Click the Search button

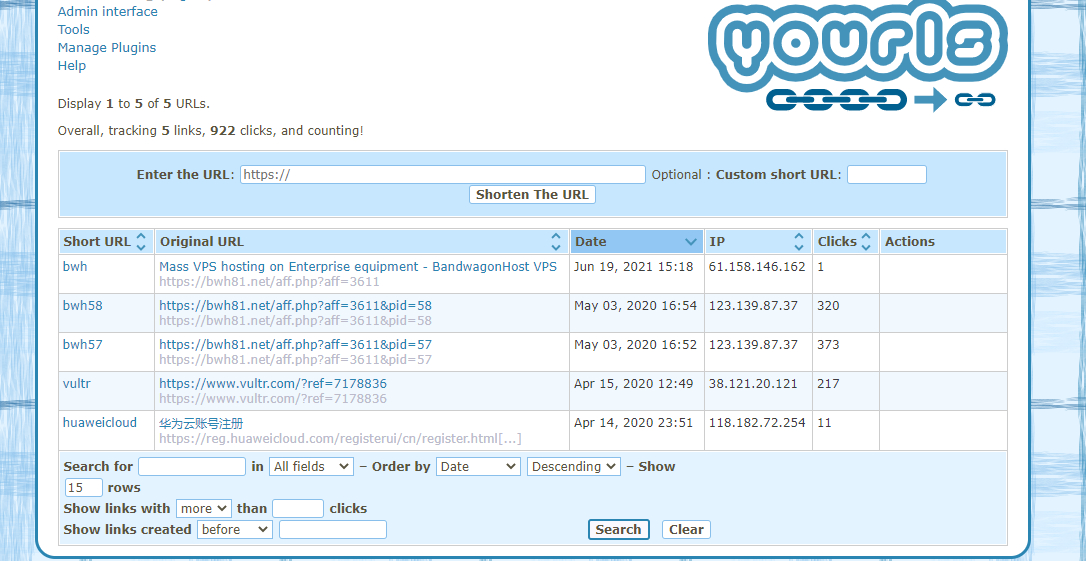click(618, 530)
